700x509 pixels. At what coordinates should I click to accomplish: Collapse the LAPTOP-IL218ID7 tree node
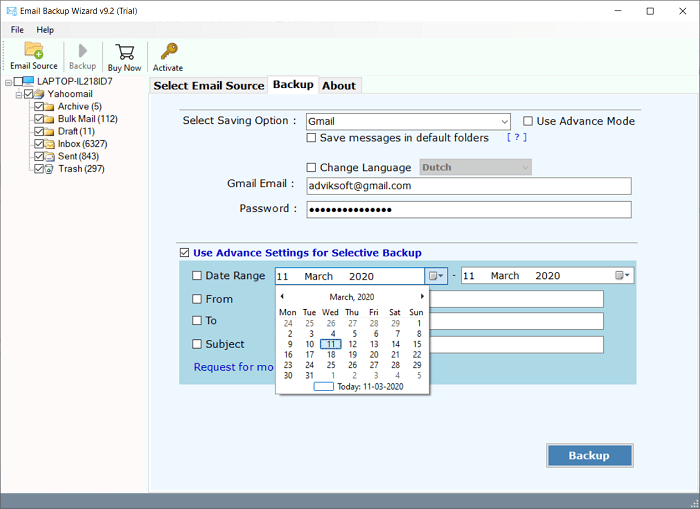pos(8,83)
